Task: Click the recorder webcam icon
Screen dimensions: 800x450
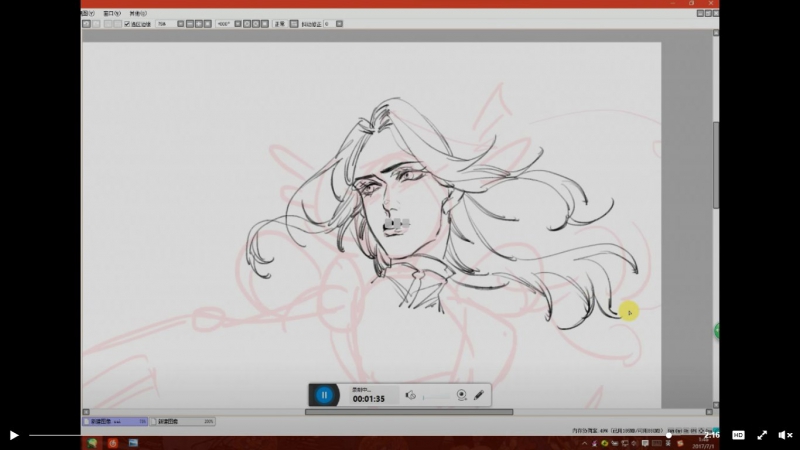Action: (462, 395)
